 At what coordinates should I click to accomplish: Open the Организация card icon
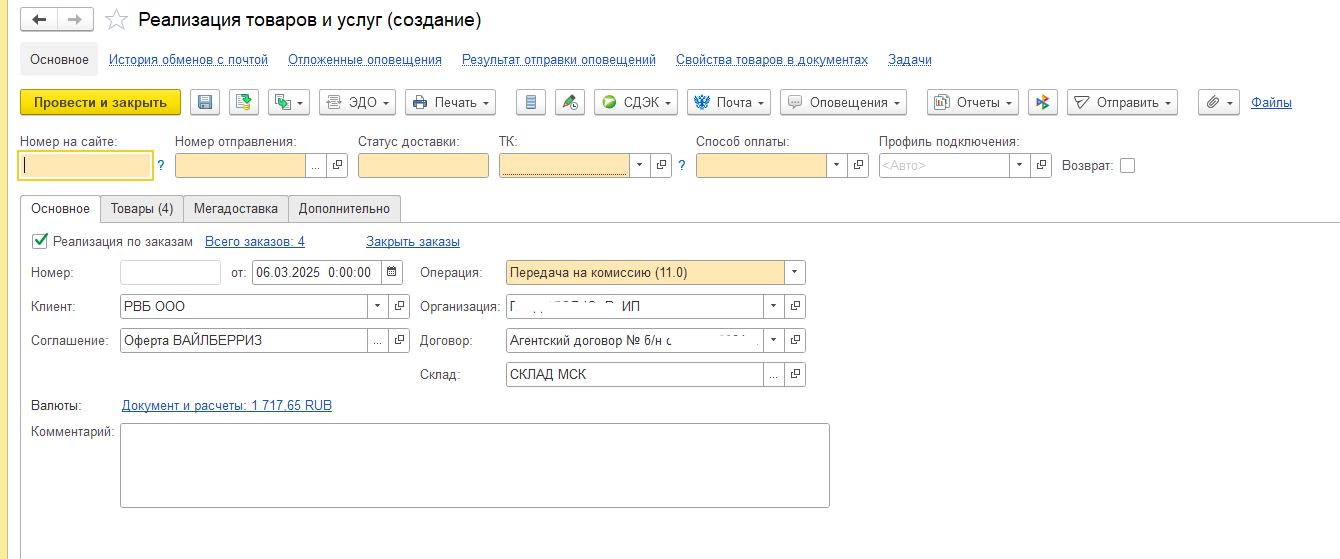click(x=795, y=306)
